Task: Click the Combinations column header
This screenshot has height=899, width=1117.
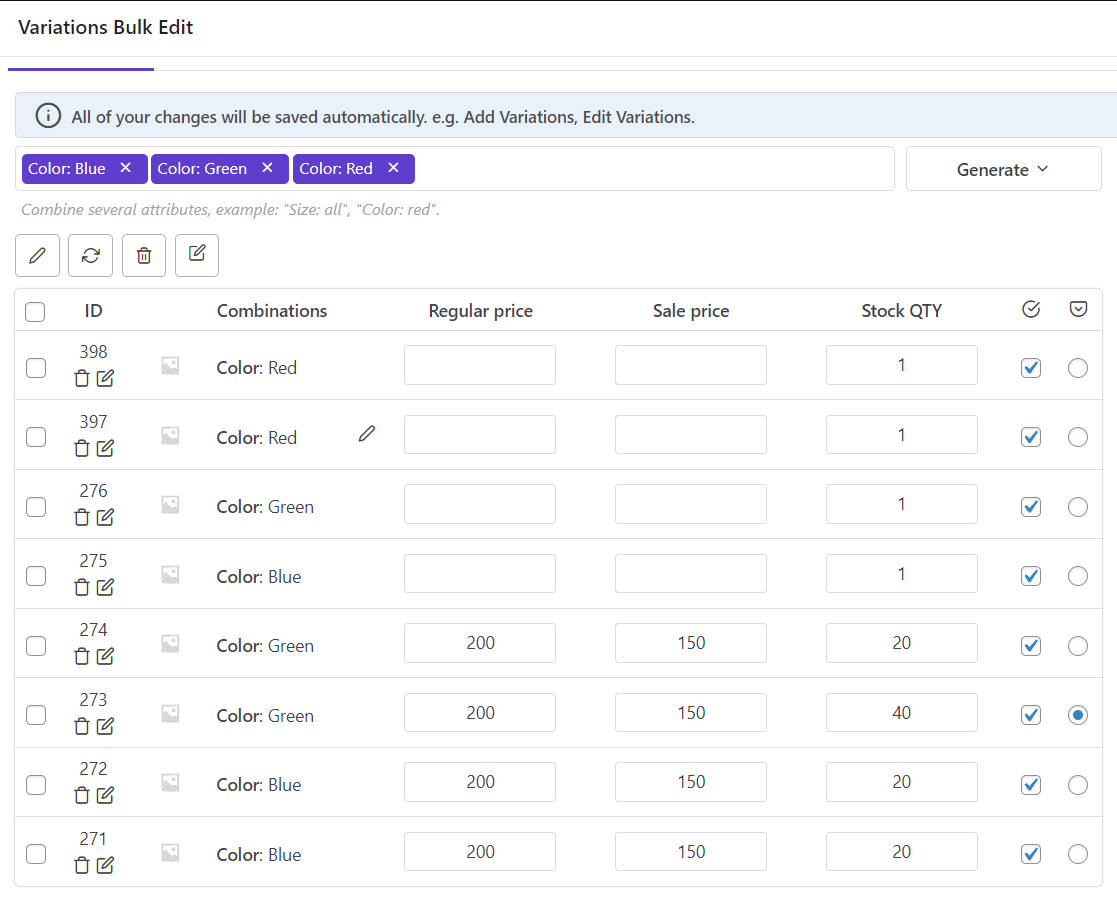Action: (271, 311)
